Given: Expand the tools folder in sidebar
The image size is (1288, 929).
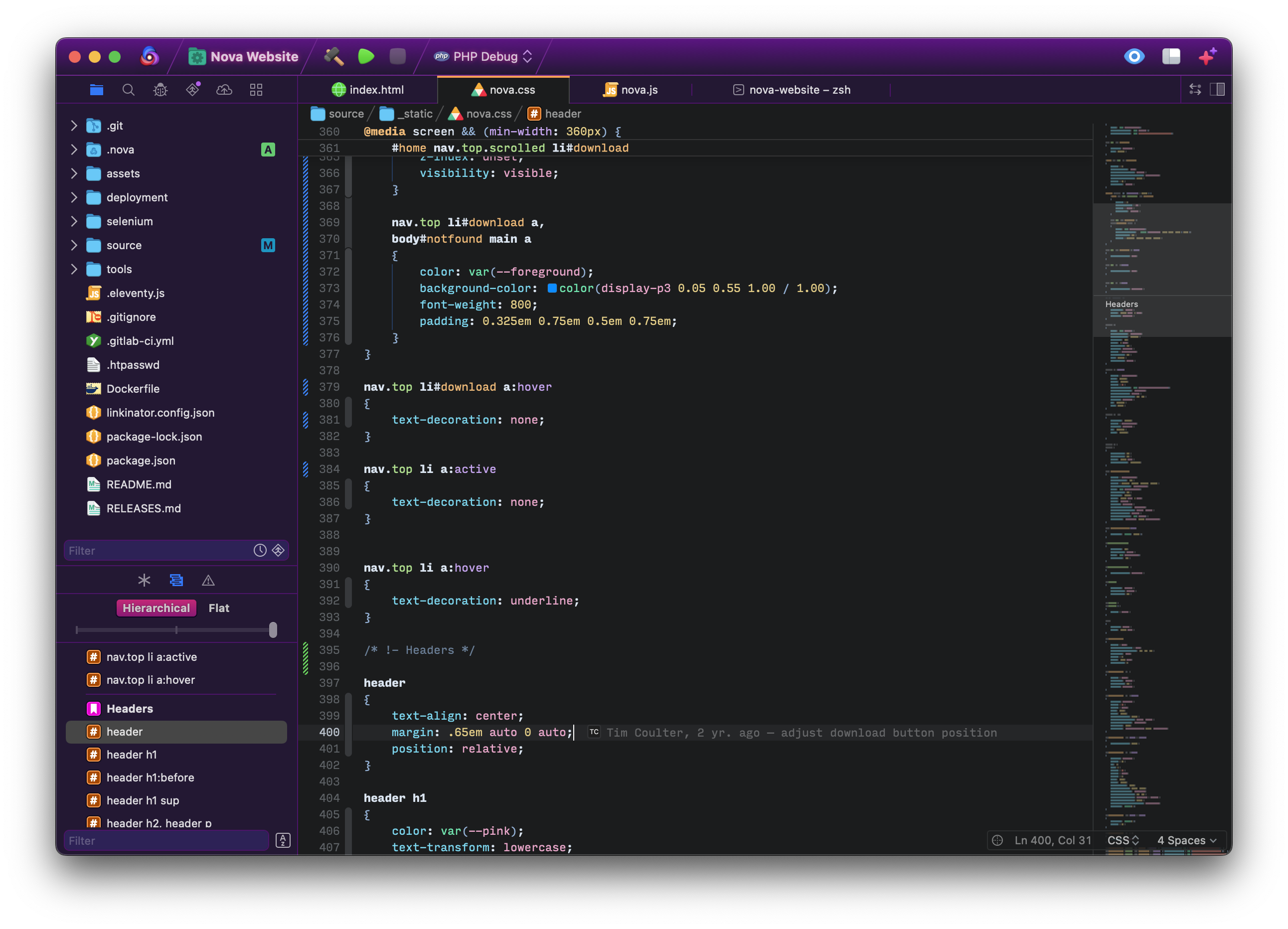Looking at the screenshot, I should point(74,268).
